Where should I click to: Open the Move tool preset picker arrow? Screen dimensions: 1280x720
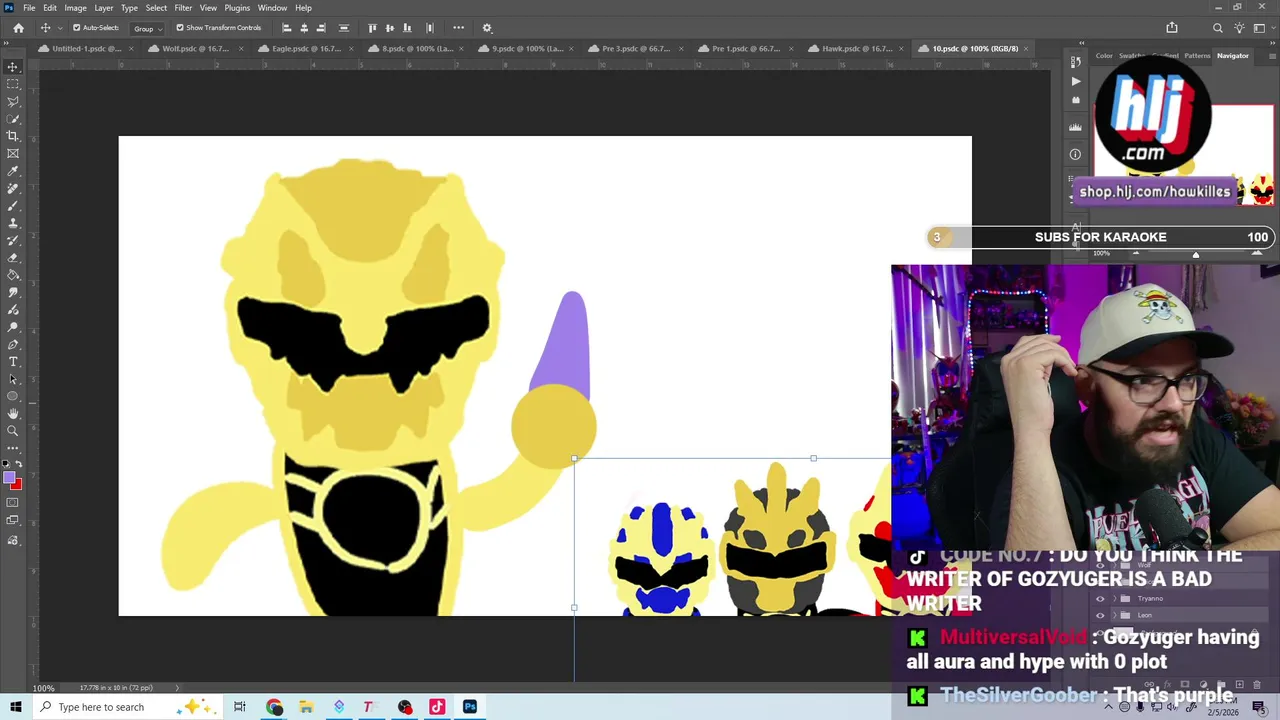click(60, 28)
